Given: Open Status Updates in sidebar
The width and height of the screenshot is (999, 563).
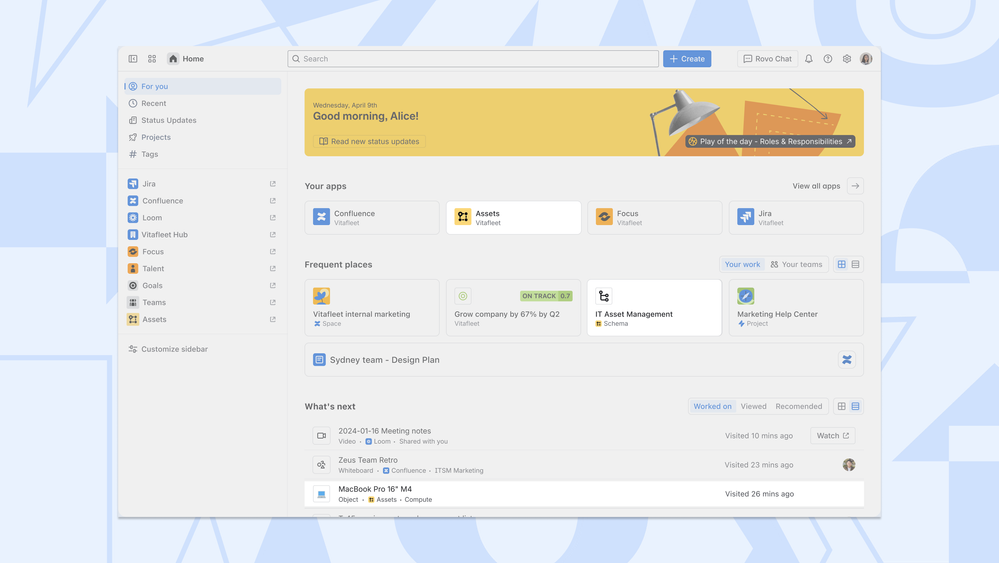Looking at the screenshot, I should coord(203,120).
